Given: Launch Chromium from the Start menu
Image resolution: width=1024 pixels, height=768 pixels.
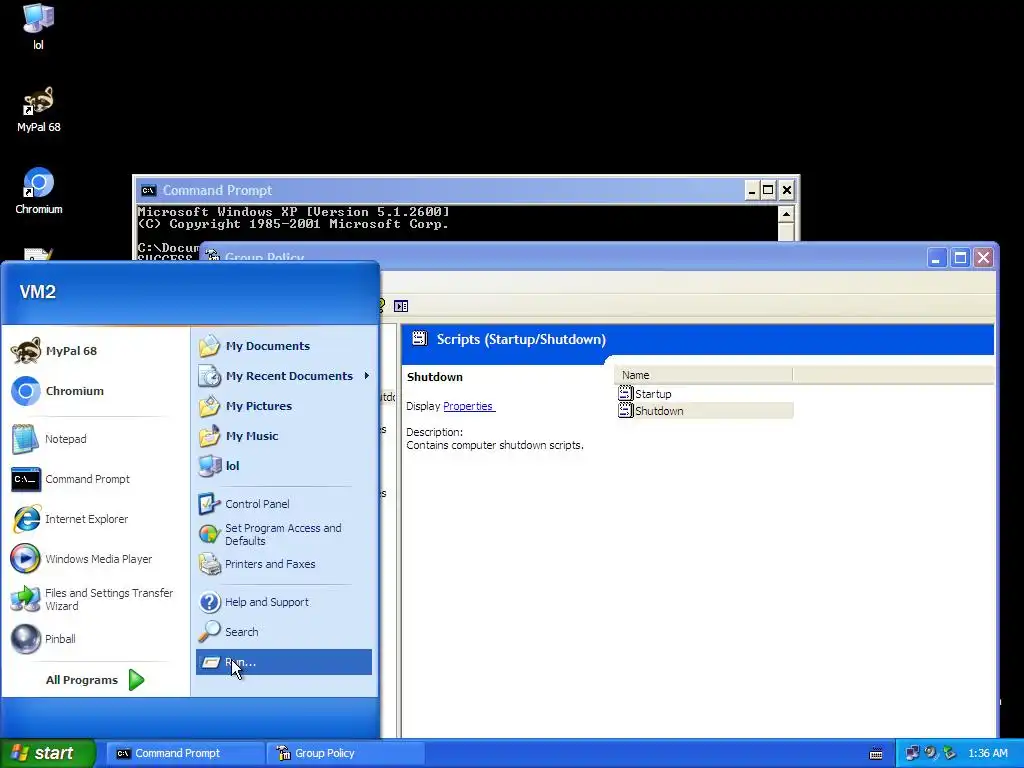Looking at the screenshot, I should point(95,391).
